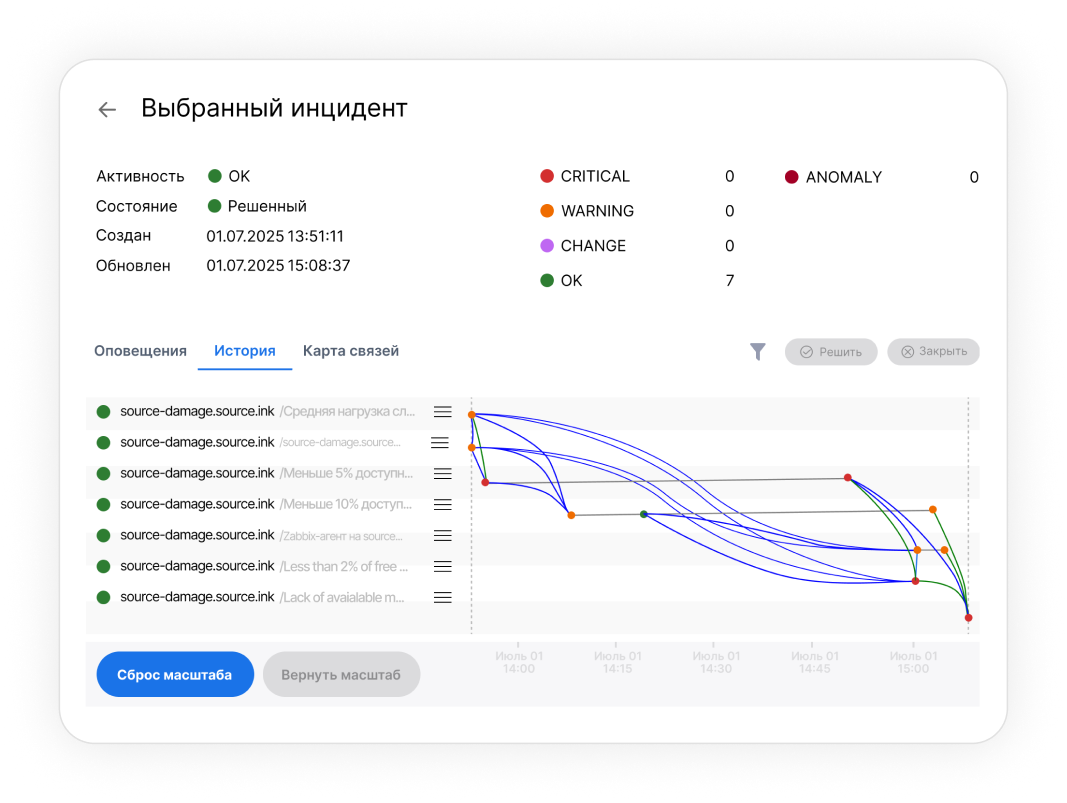
Task: Open hamburger menu for Zabbix-агент row
Action: point(442,535)
